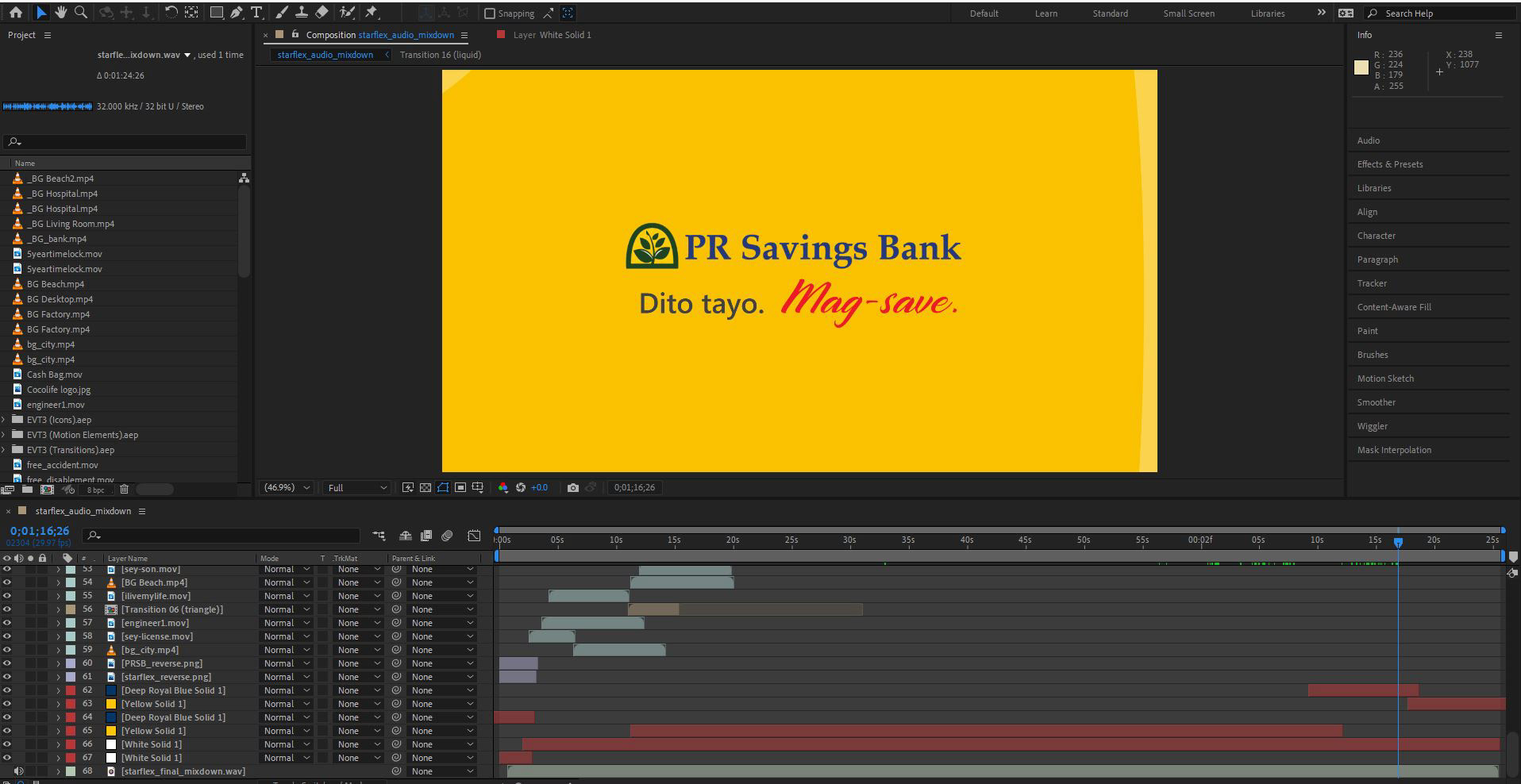
Task: Hide the BG Beach.mp4 layer
Action: coord(7,582)
